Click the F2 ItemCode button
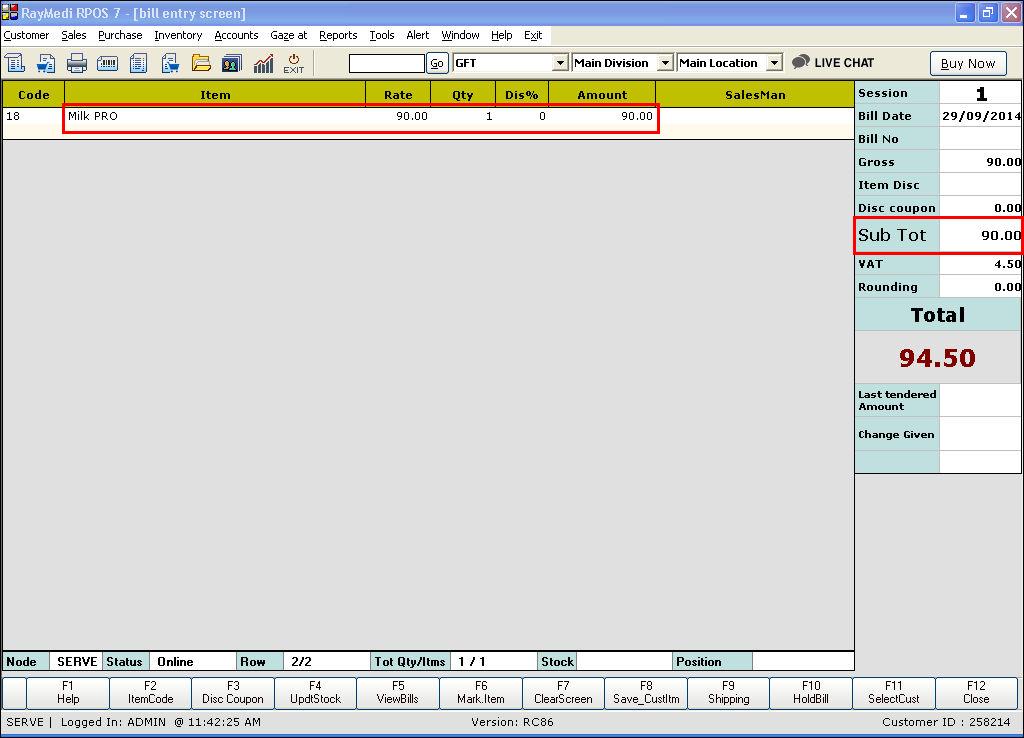This screenshot has width=1024, height=738. point(150,692)
